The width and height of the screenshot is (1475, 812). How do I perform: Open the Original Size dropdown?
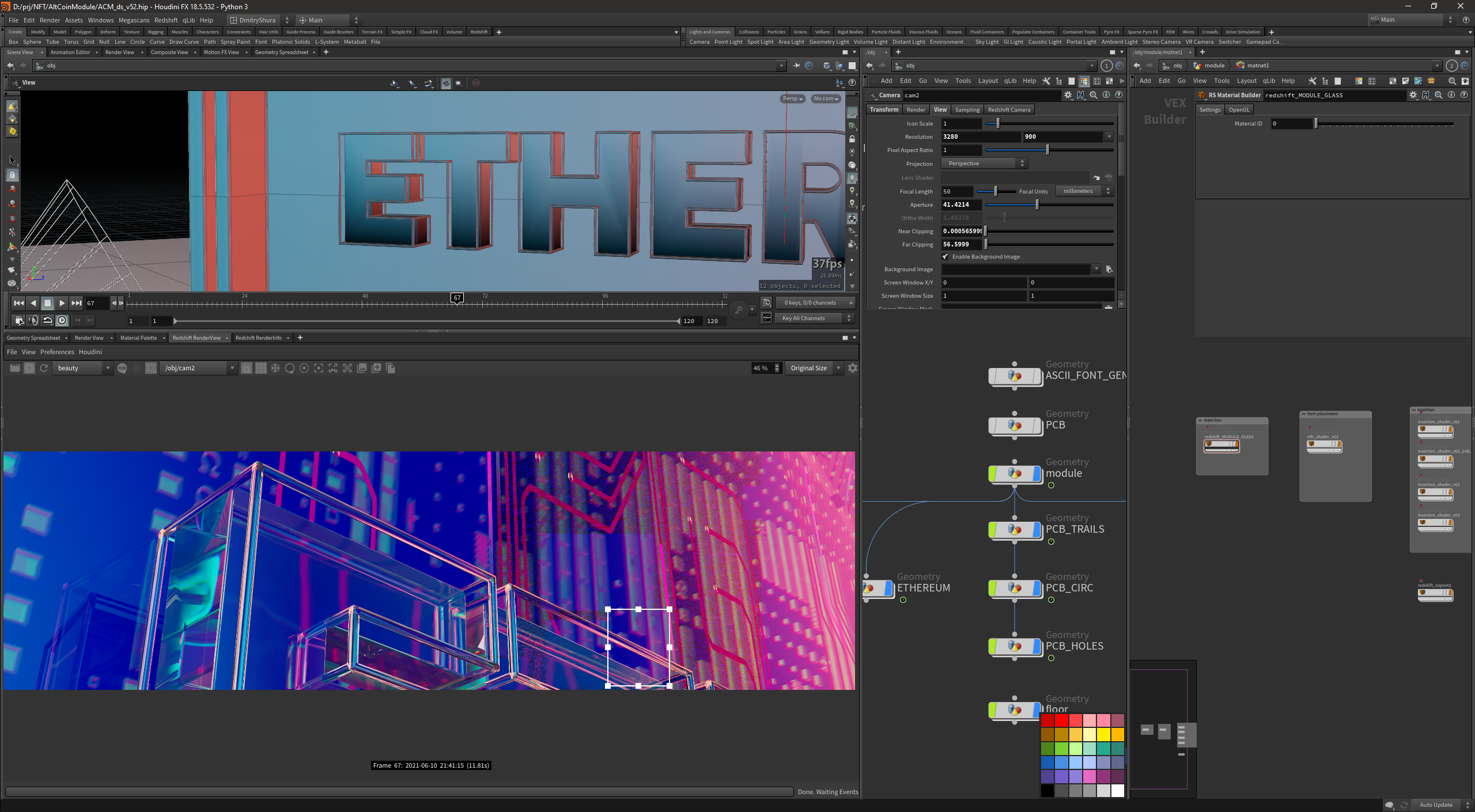click(x=814, y=368)
